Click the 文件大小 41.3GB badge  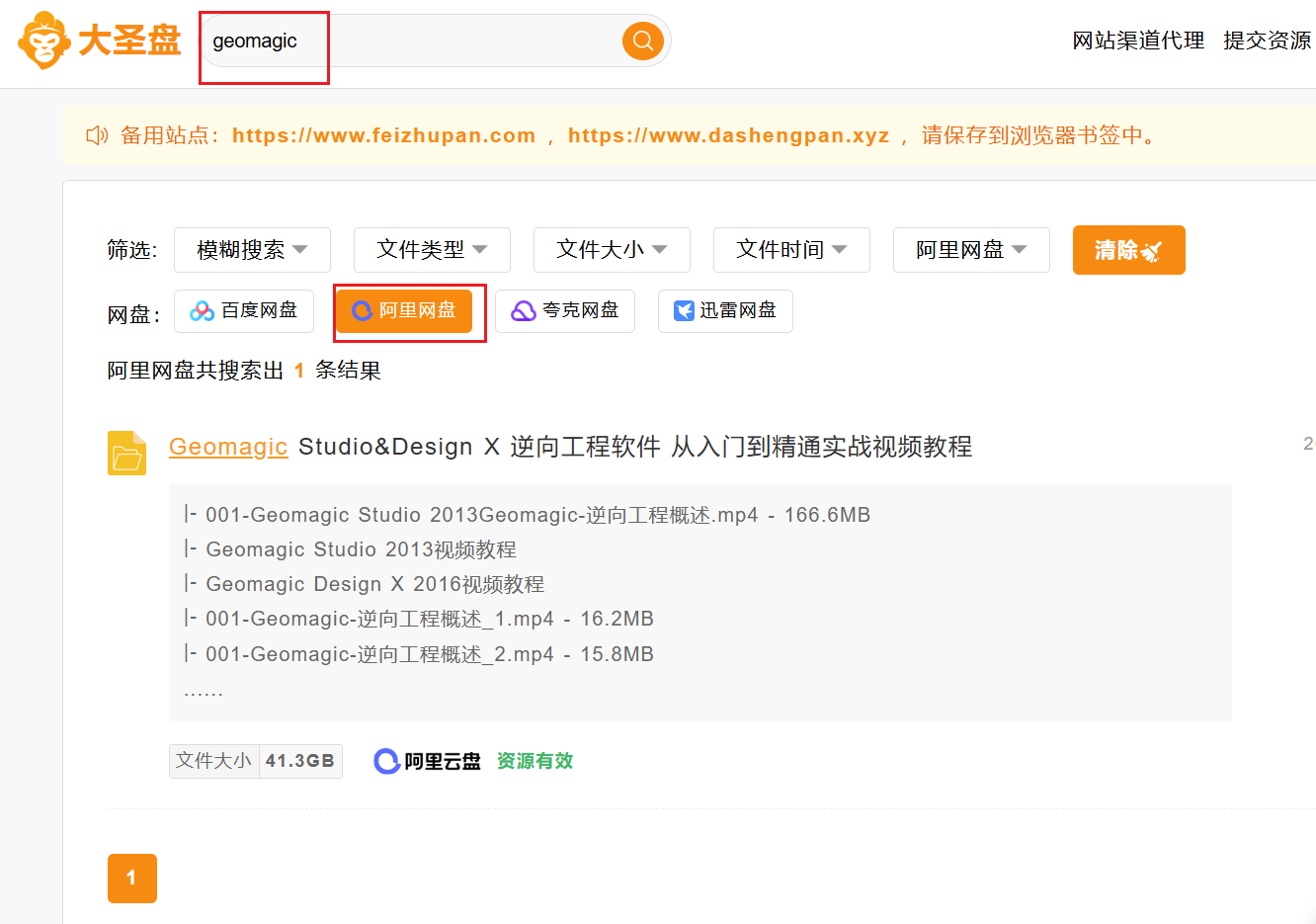click(x=256, y=761)
